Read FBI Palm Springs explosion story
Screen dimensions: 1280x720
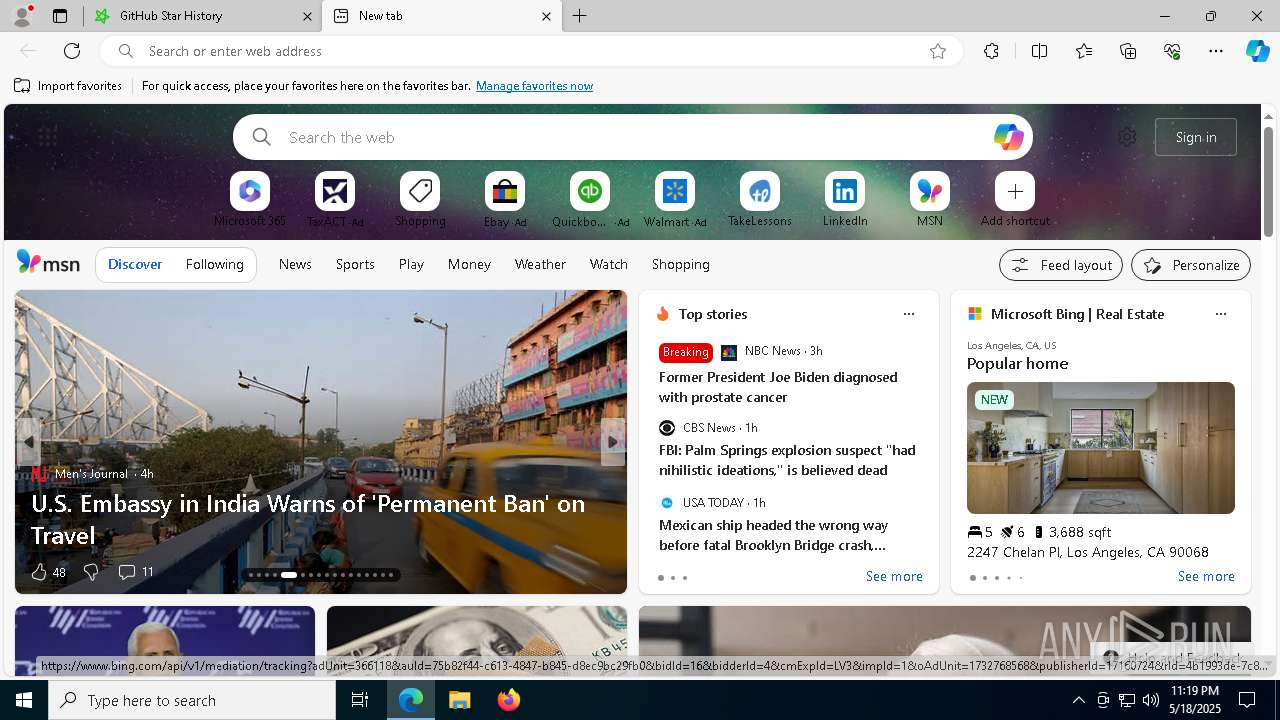pyautogui.click(x=787, y=460)
